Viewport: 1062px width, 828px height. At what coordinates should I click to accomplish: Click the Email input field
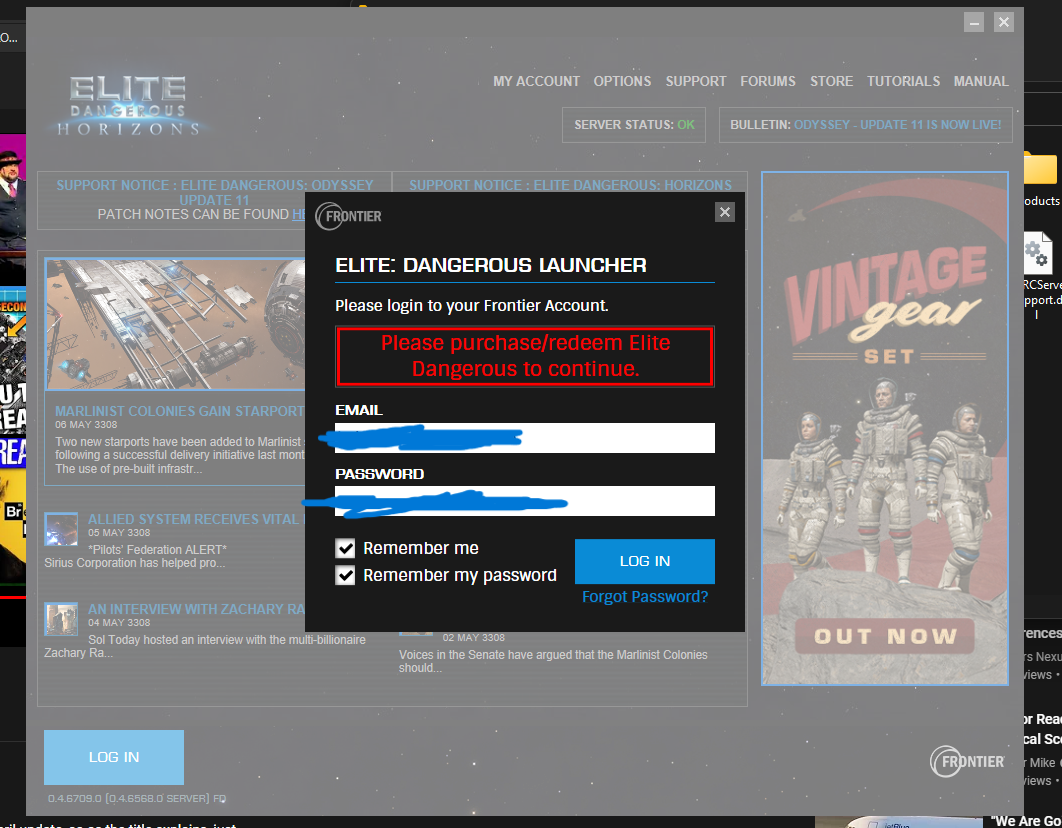click(525, 438)
